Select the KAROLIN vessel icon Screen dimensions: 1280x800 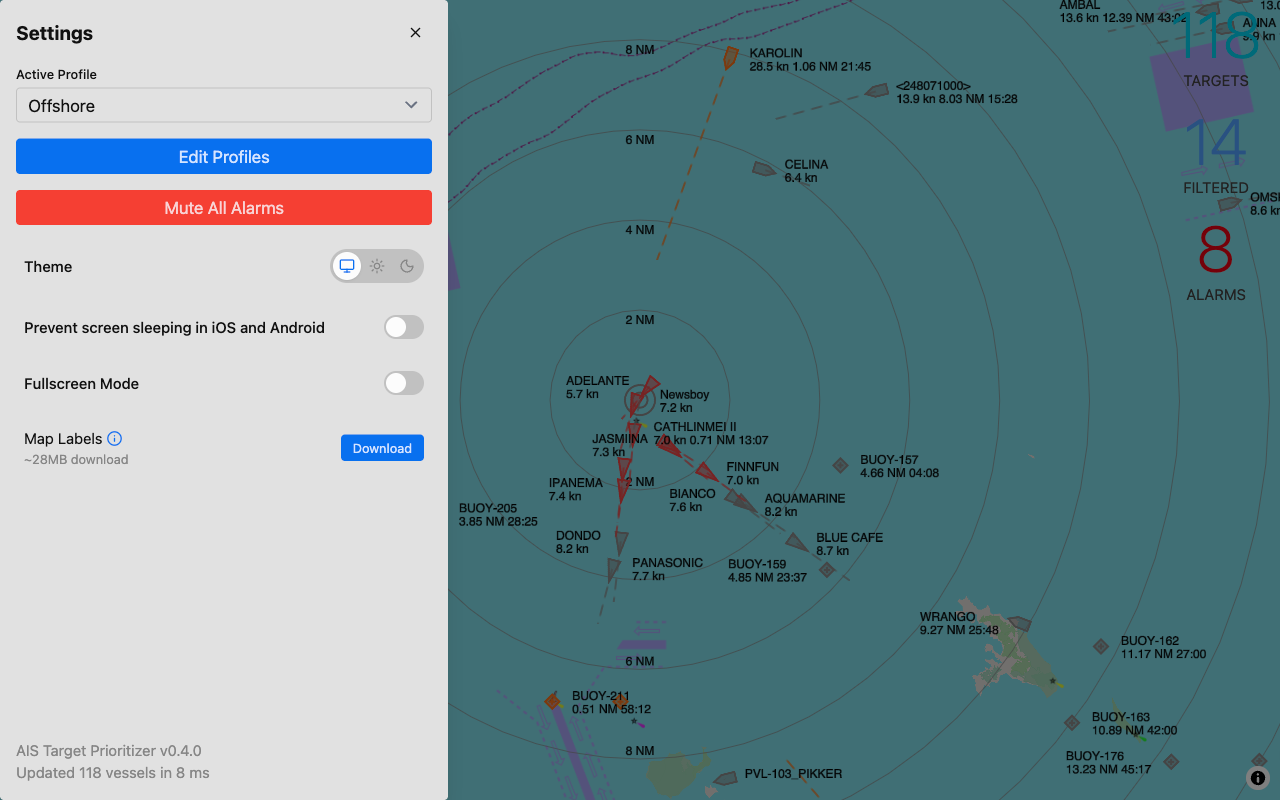[x=731, y=58]
